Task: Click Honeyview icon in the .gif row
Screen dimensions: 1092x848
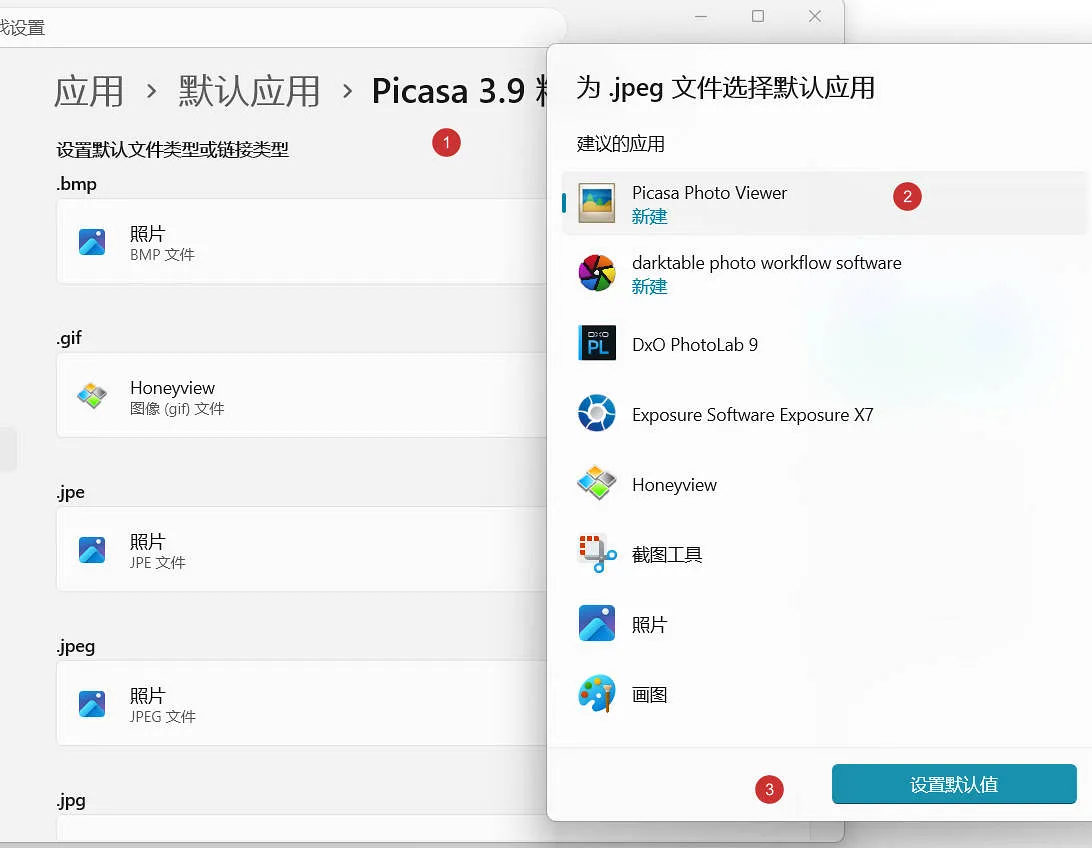Action: (92, 395)
